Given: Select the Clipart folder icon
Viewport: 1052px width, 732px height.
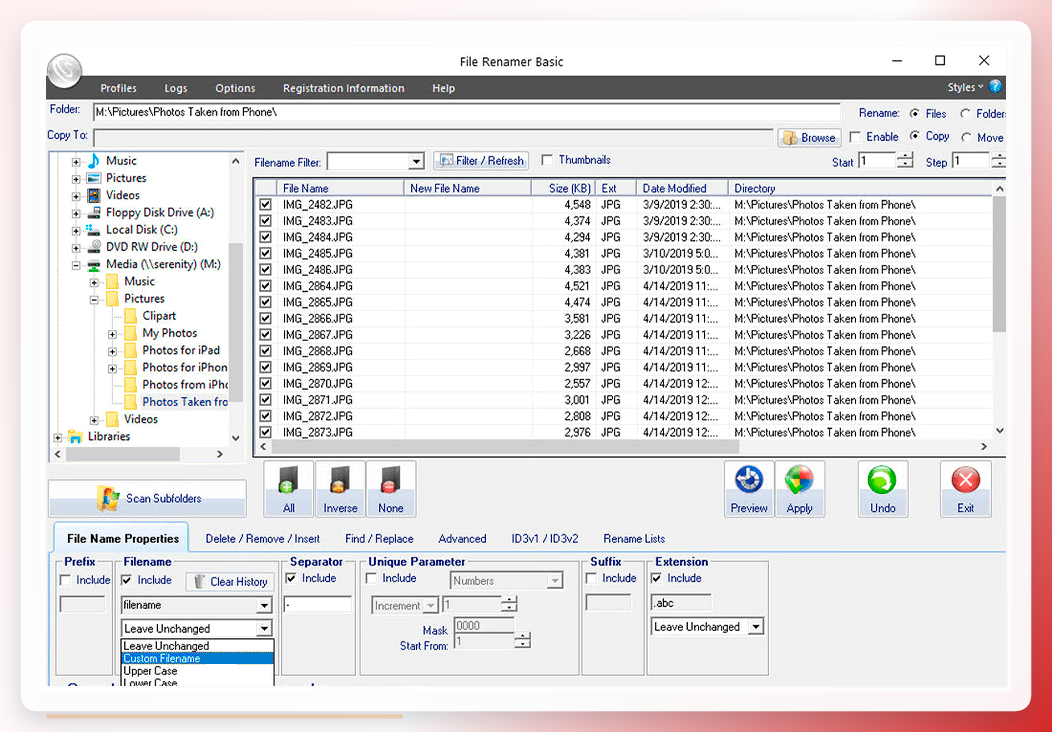Looking at the screenshot, I should (130, 316).
